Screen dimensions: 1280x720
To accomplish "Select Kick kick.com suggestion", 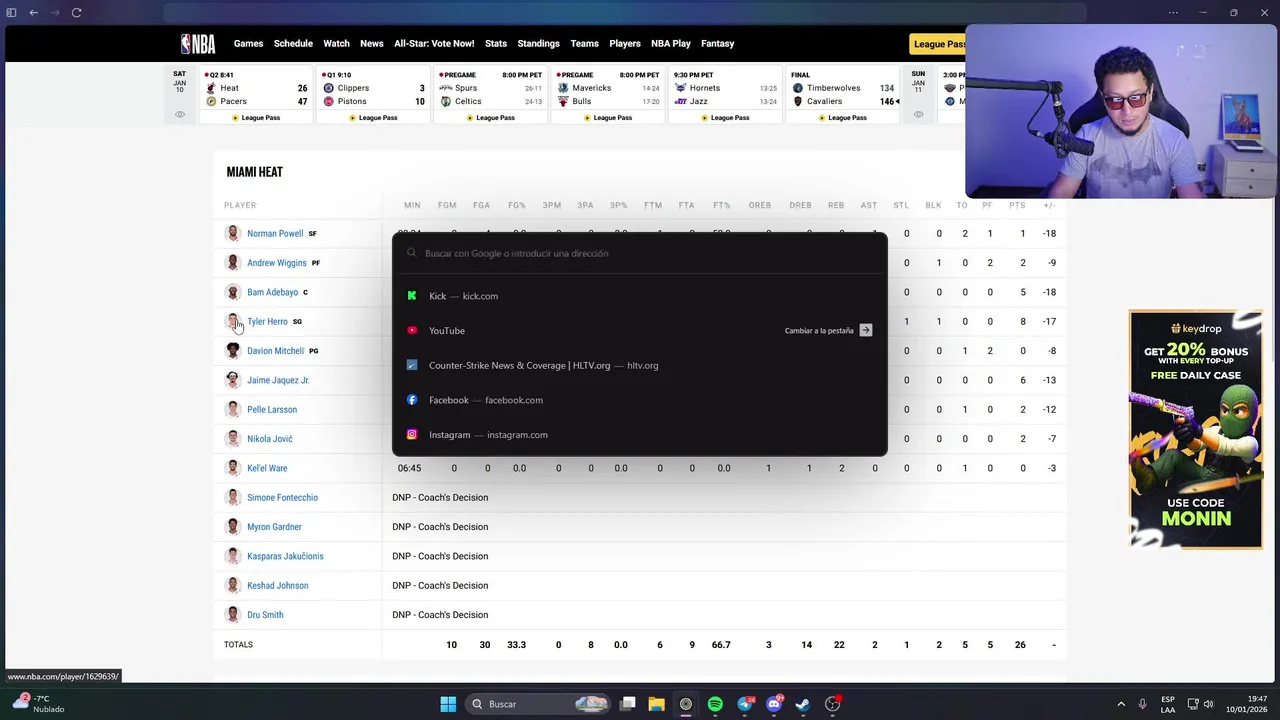I will [x=640, y=296].
